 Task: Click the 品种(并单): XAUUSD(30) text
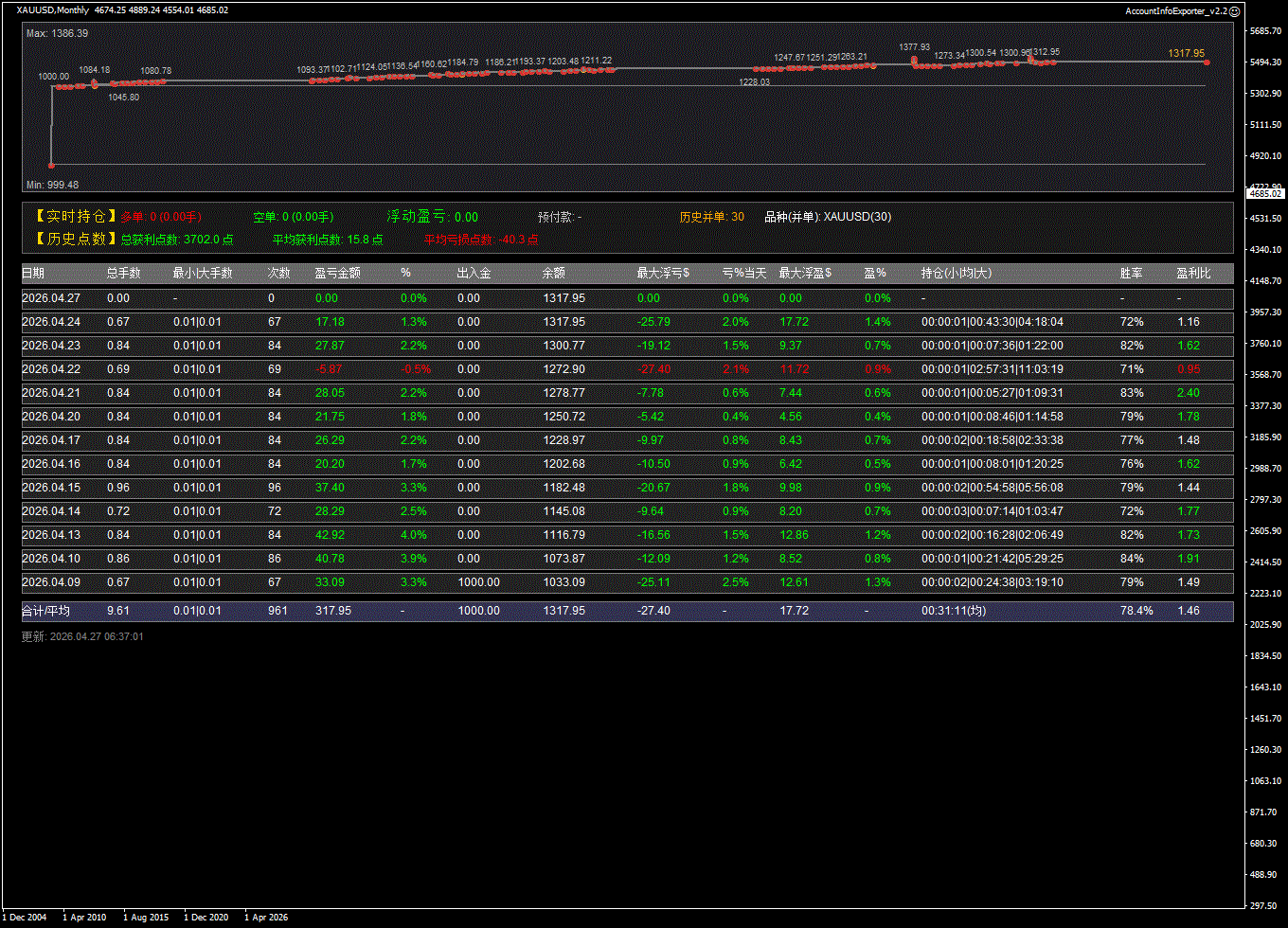[x=828, y=217]
